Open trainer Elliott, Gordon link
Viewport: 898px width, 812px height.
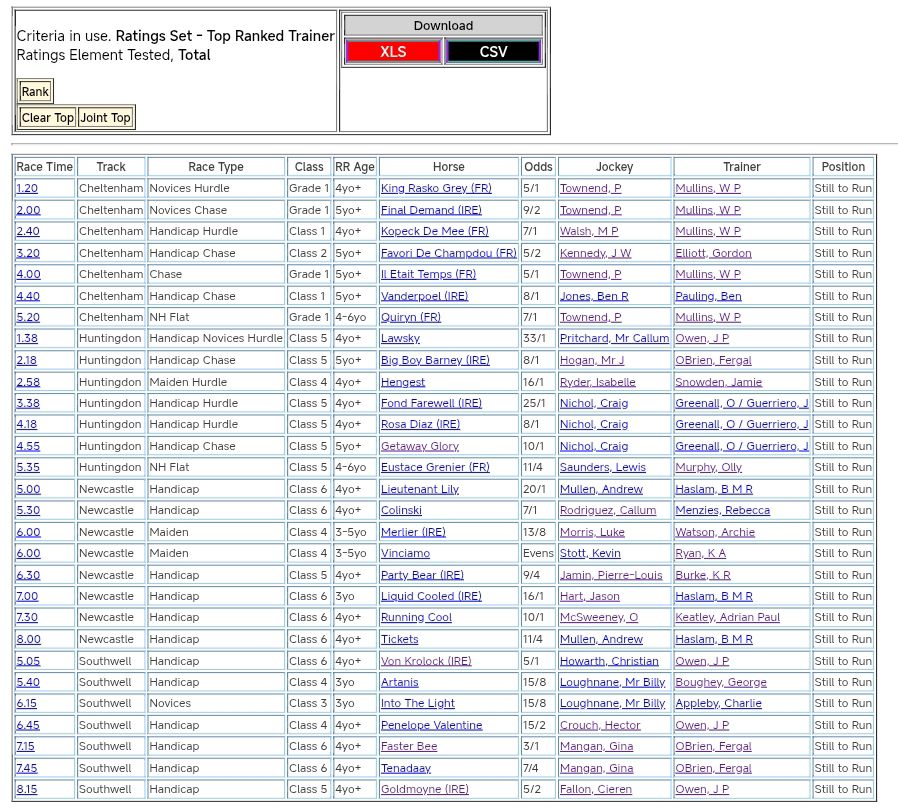pyautogui.click(x=713, y=253)
